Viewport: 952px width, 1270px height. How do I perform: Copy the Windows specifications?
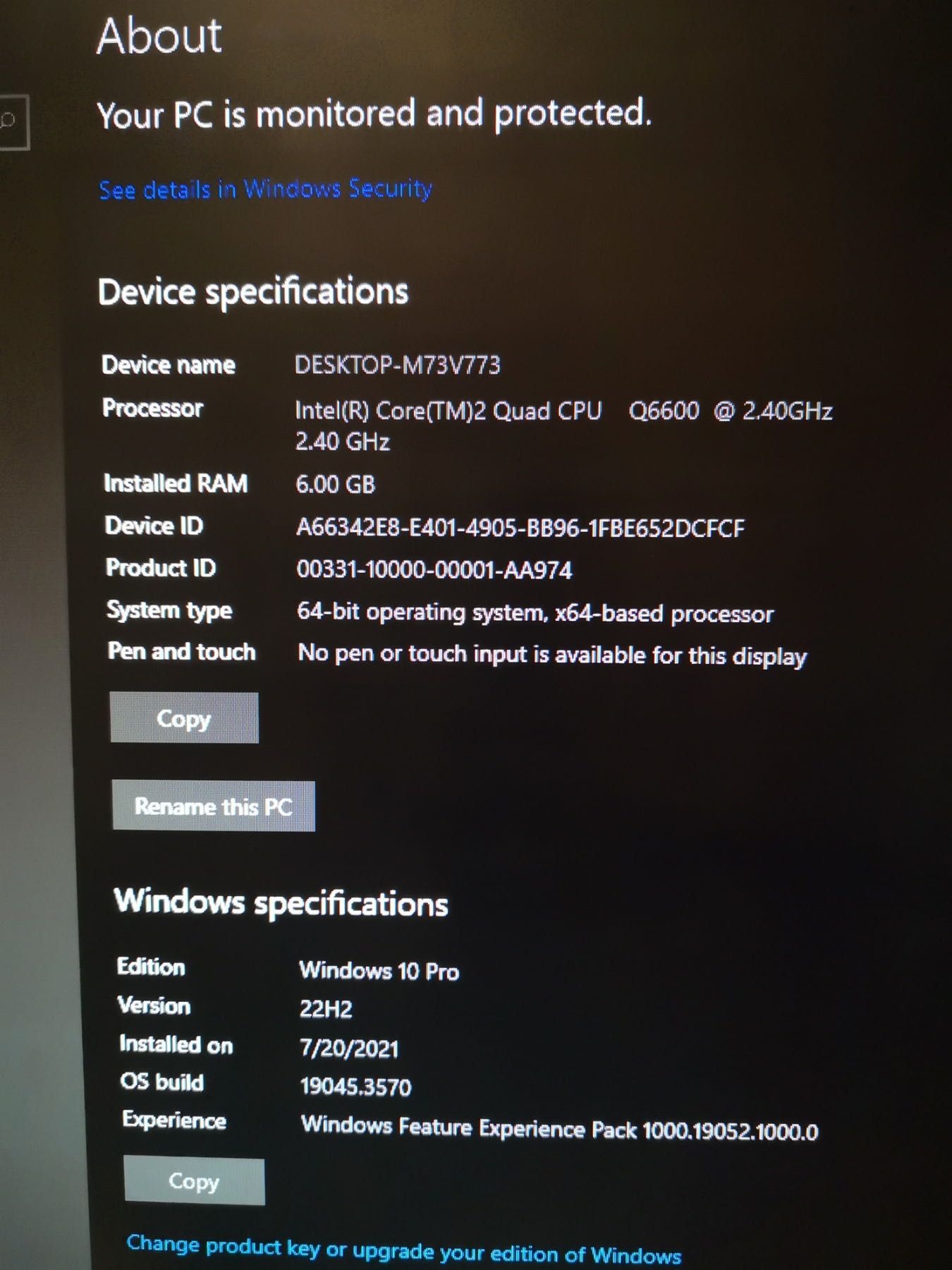point(194,1180)
